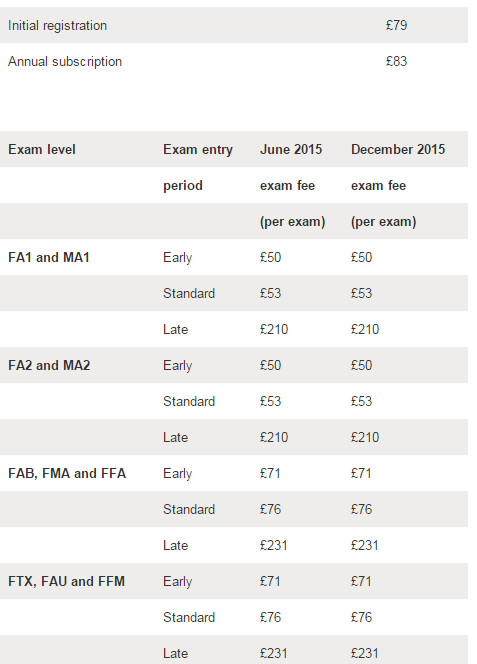Click FA2 and MA2 Early December £50 fee
This screenshot has width=477, height=664.
coord(361,365)
